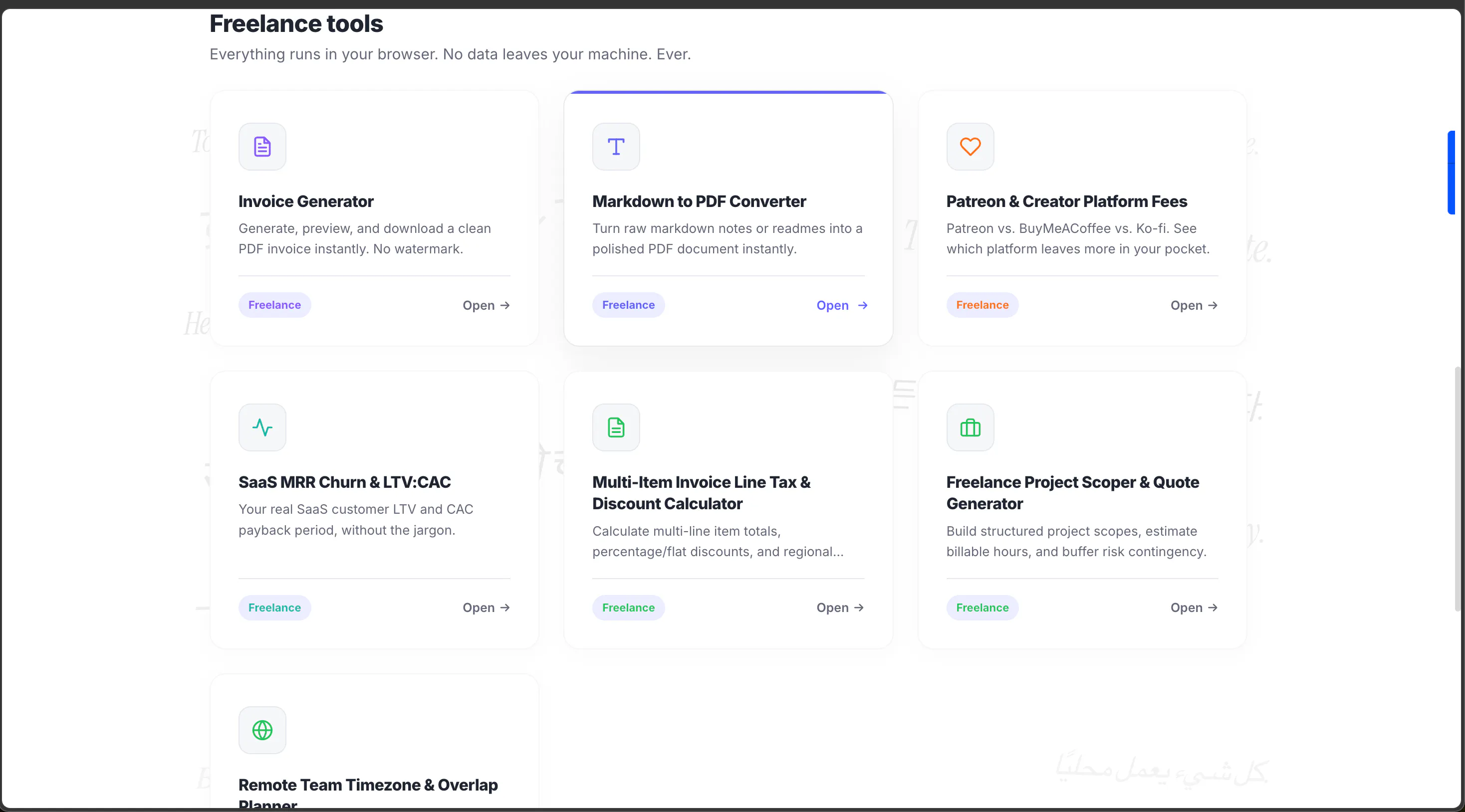Image resolution: width=1465 pixels, height=812 pixels.
Task: Click the Freelance Project Scoper briefcase icon
Action: [x=970, y=427]
